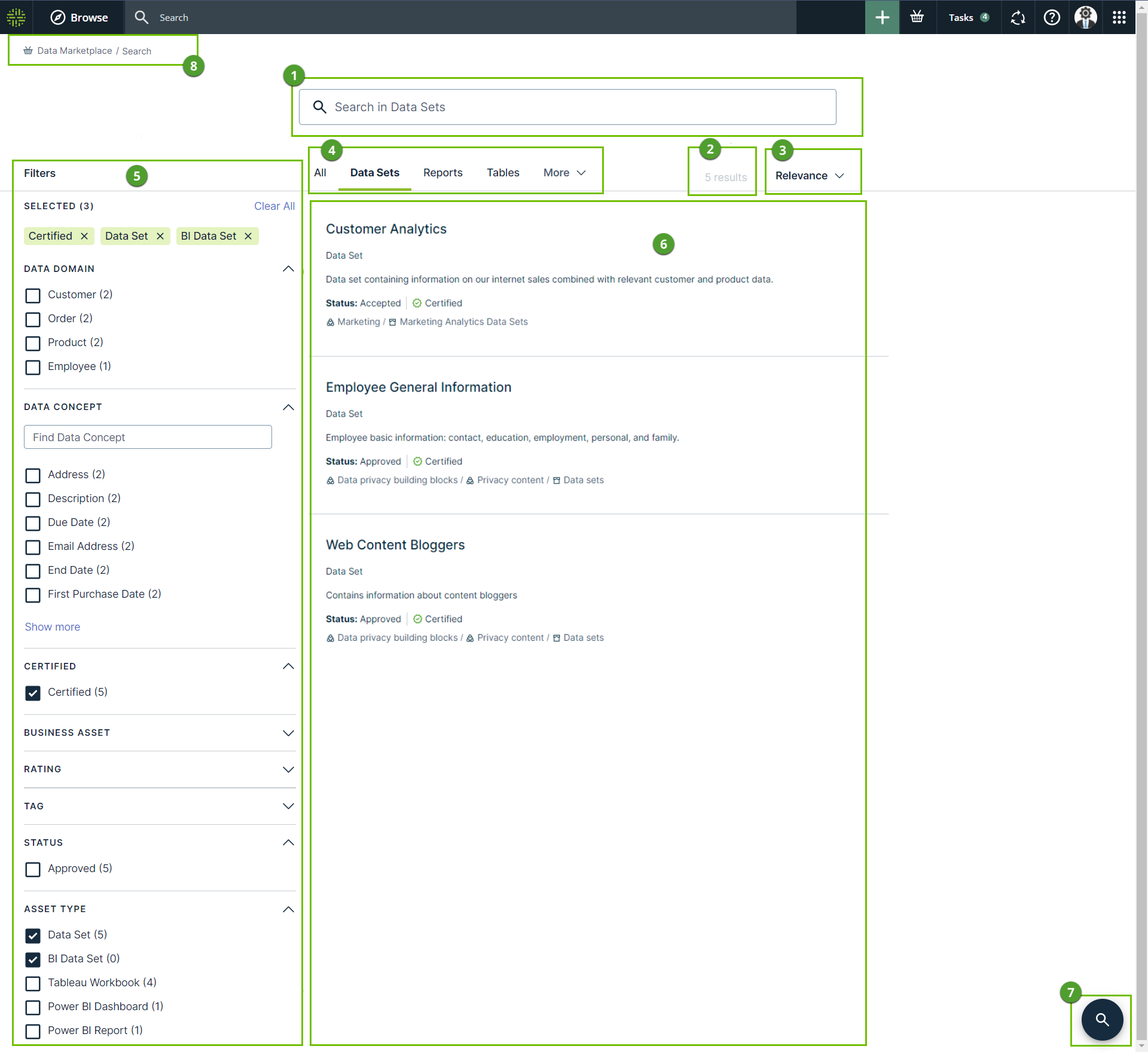This screenshot has width=1148, height=1052.
Task: Click the green plus create button
Action: pos(882,17)
